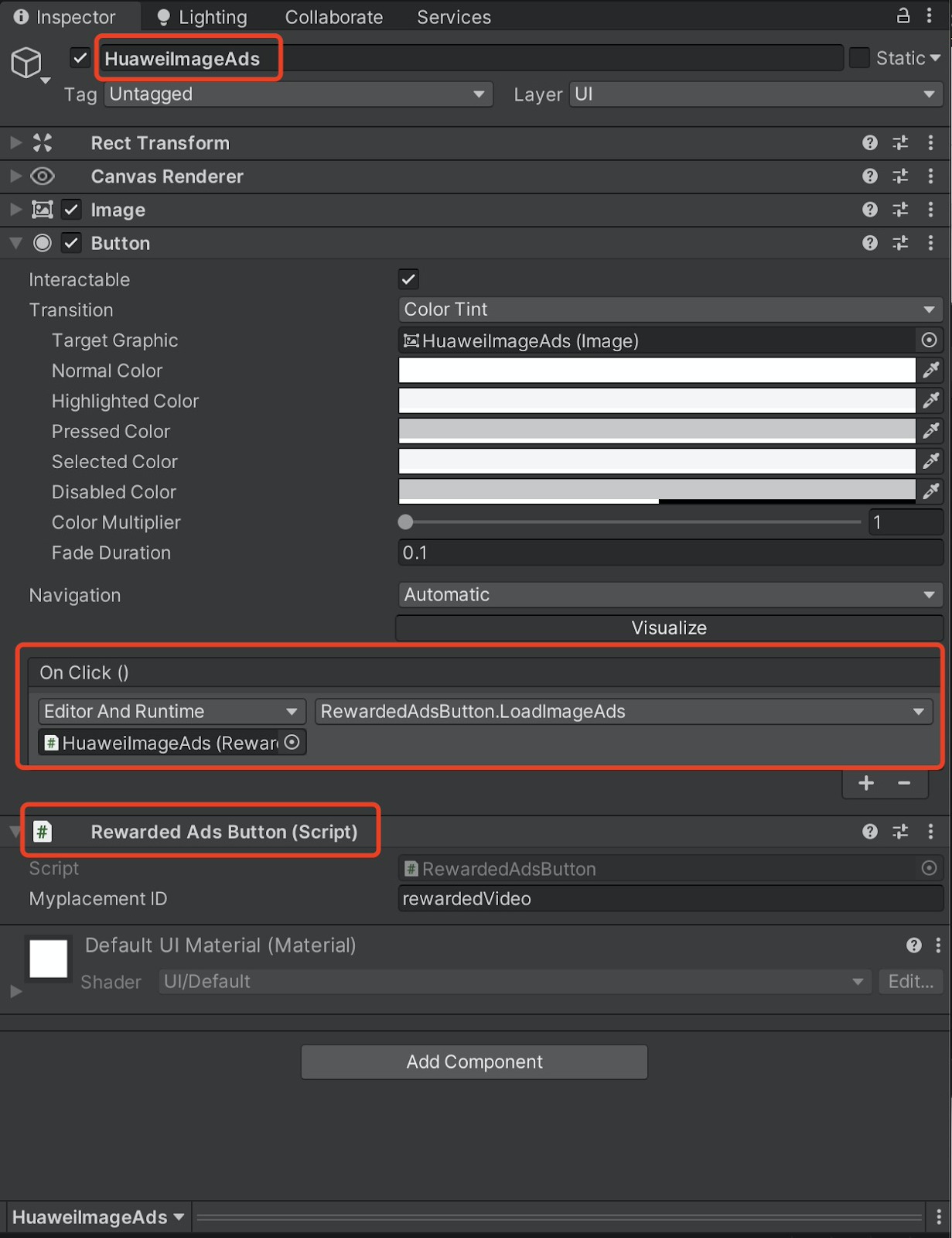Open the Pressed Color swatch
952x1238 pixels.
click(x=657, y=430)
